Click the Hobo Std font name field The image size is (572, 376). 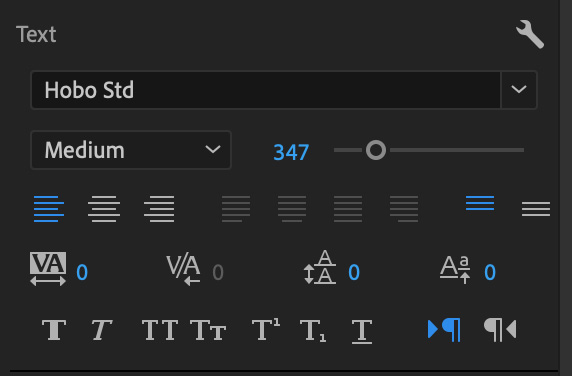click(x=266, y=90)
